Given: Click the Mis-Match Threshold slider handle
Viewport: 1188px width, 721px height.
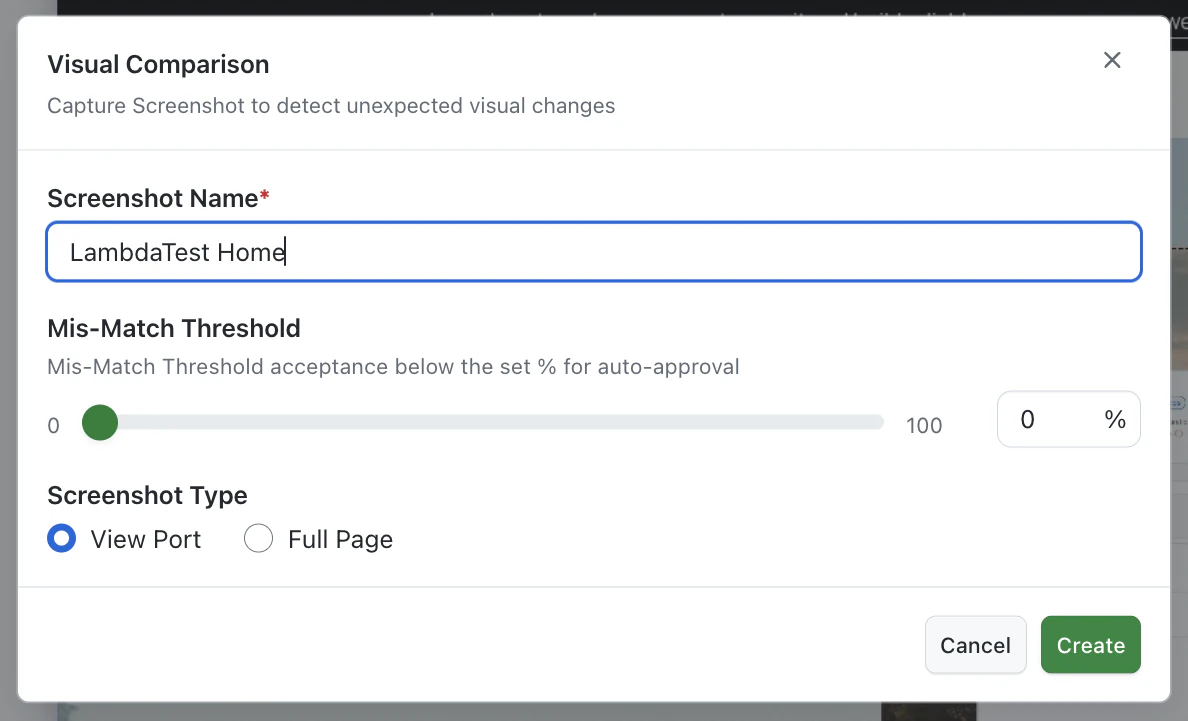Looking at the screenshot, I should coord(100,422).
